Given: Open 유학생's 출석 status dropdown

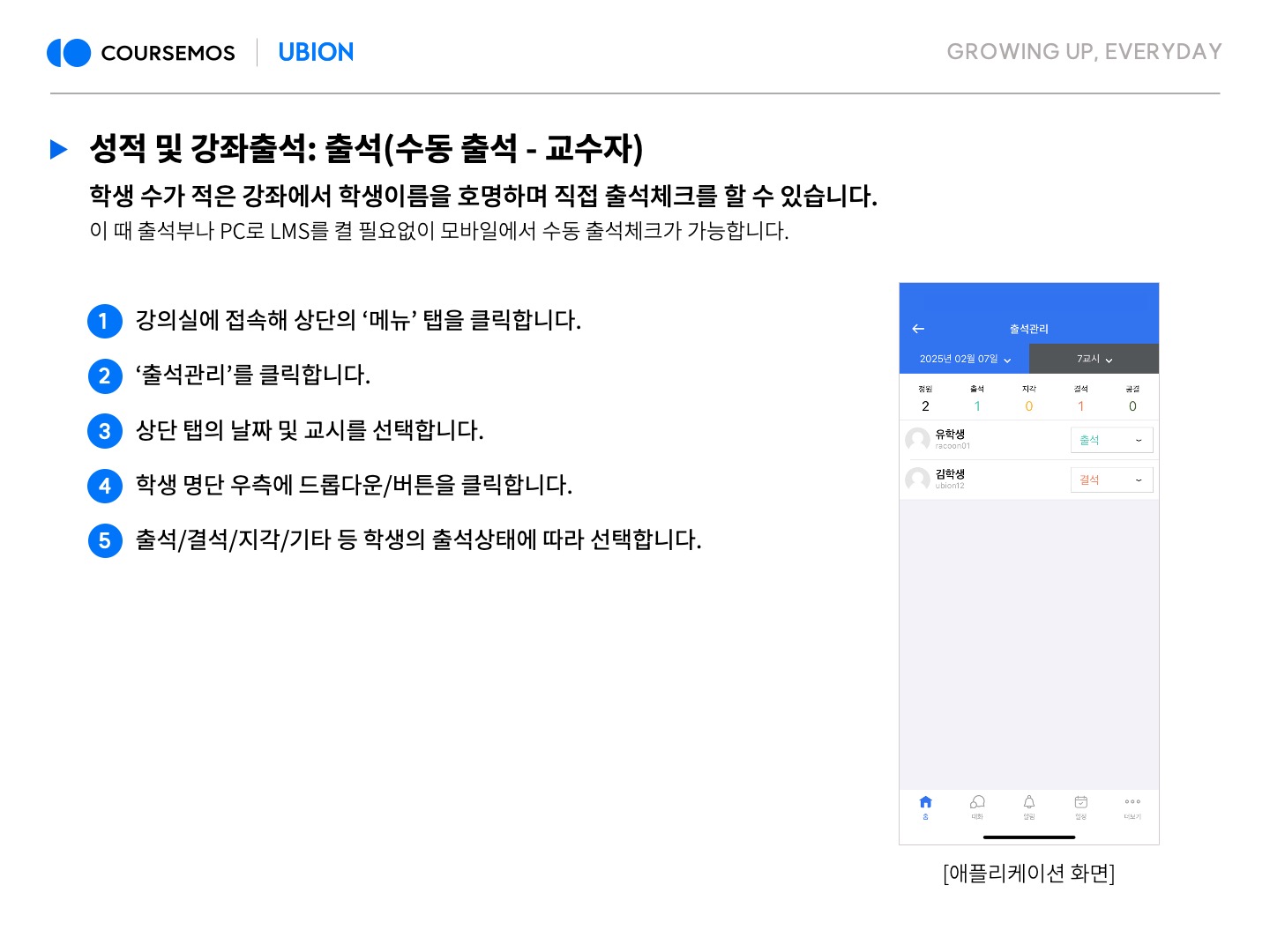Looking at the screenshot, I should coord(1111,440).
